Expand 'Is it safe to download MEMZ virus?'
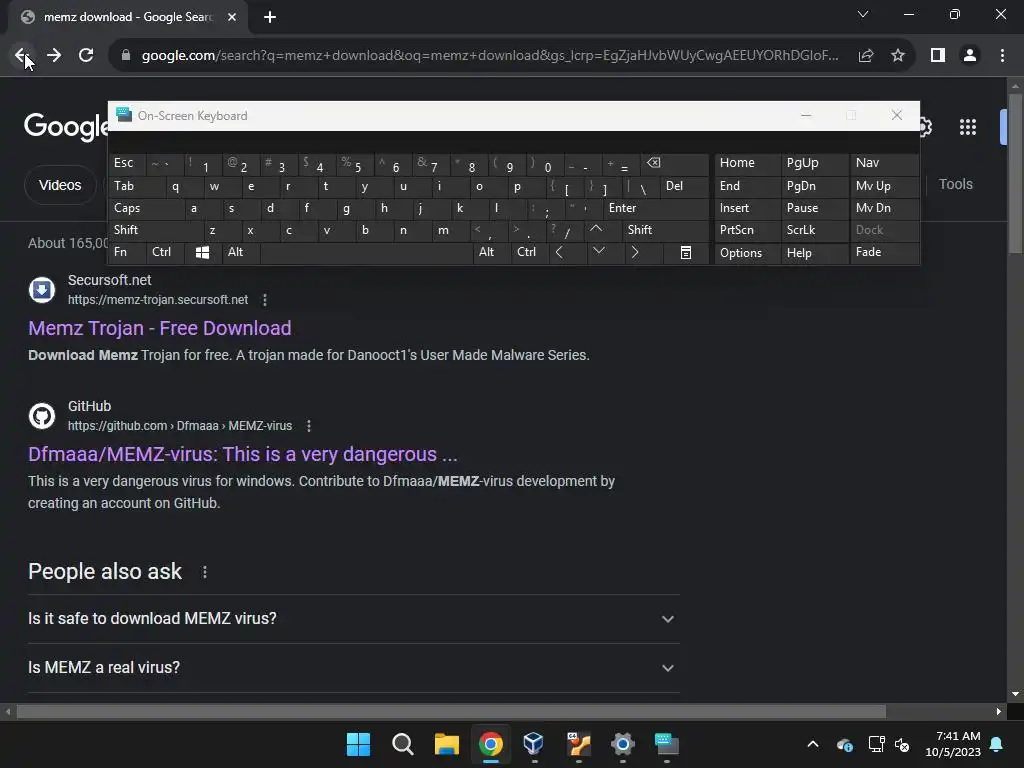The height and width of the screenshot is (768, 1024). tap(353, 618)
